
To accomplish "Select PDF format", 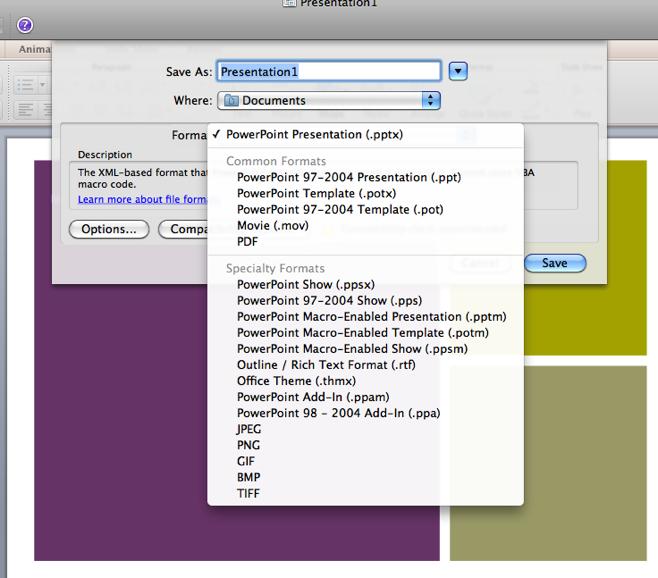I will [365, 242].
